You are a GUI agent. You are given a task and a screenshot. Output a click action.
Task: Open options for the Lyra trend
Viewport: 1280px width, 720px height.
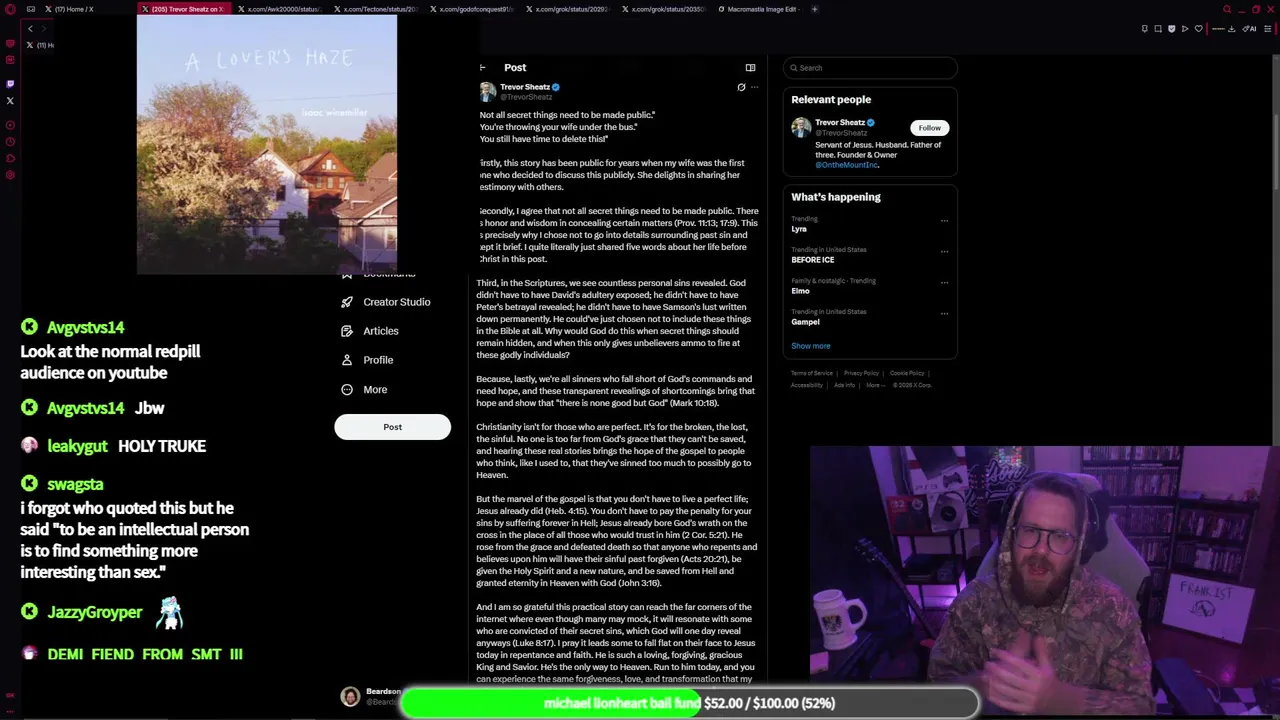coord(944,221)
